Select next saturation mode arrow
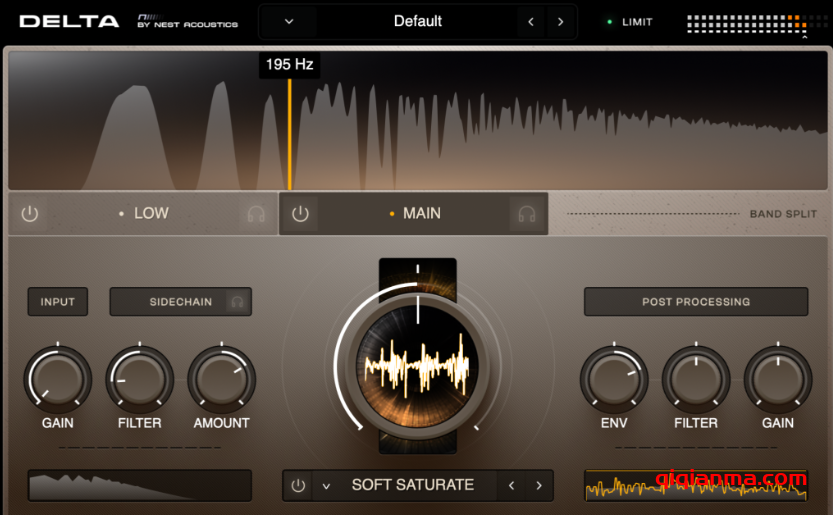Screen dimensions: 833x515 coord(539,485)
